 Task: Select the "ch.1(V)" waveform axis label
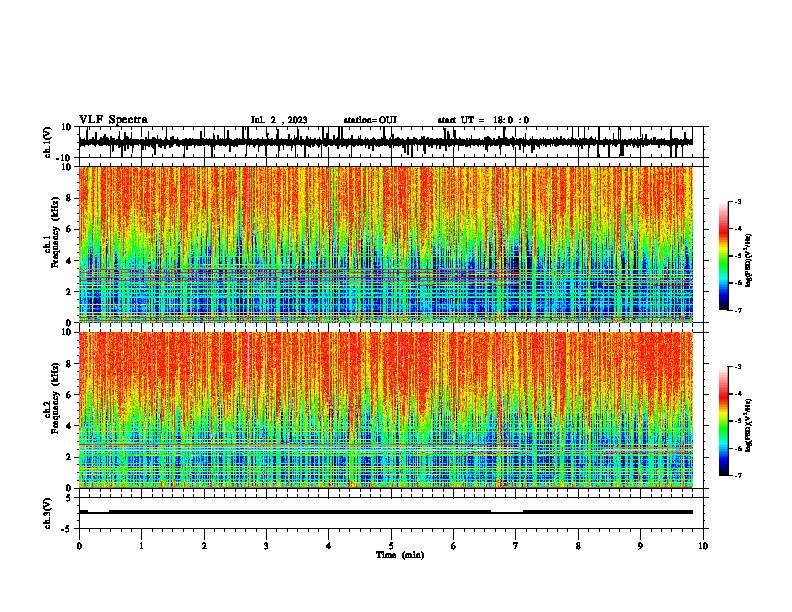pos(48,142)
